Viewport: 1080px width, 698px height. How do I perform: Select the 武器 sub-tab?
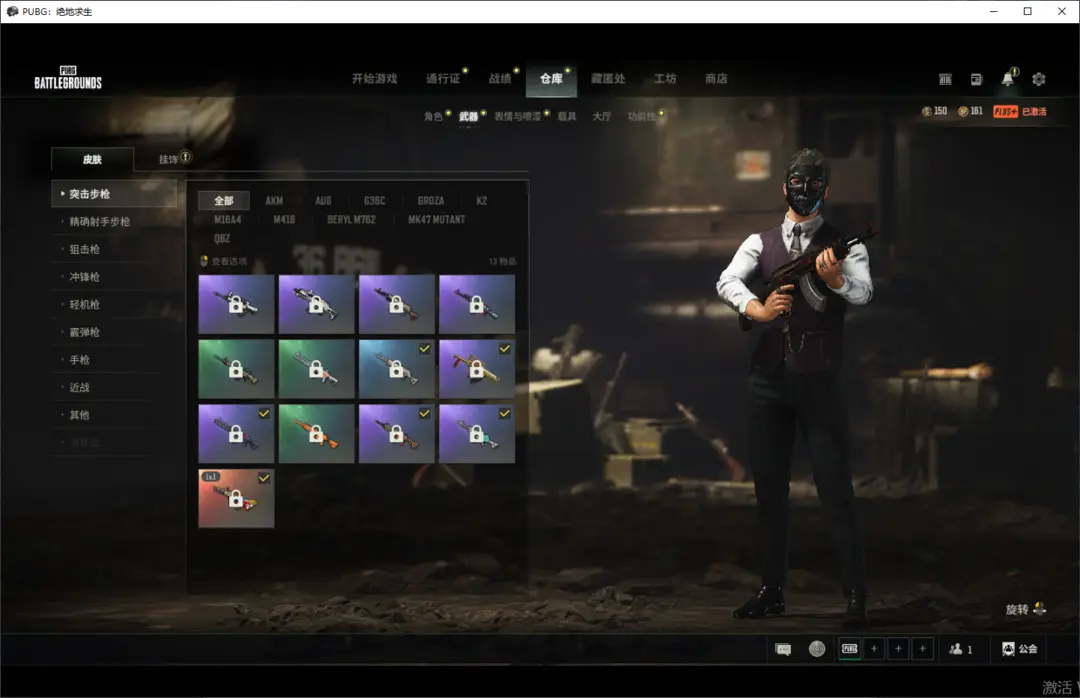point(468,116)
